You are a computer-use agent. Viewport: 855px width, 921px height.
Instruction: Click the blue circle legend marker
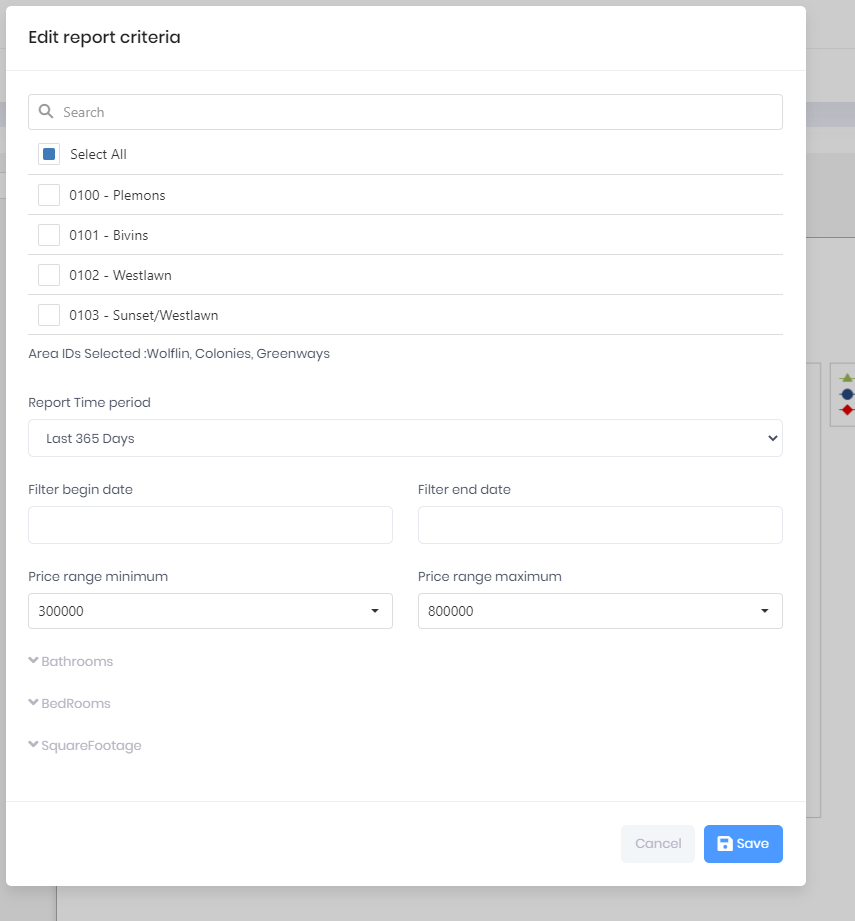click(x=847, y=394)
